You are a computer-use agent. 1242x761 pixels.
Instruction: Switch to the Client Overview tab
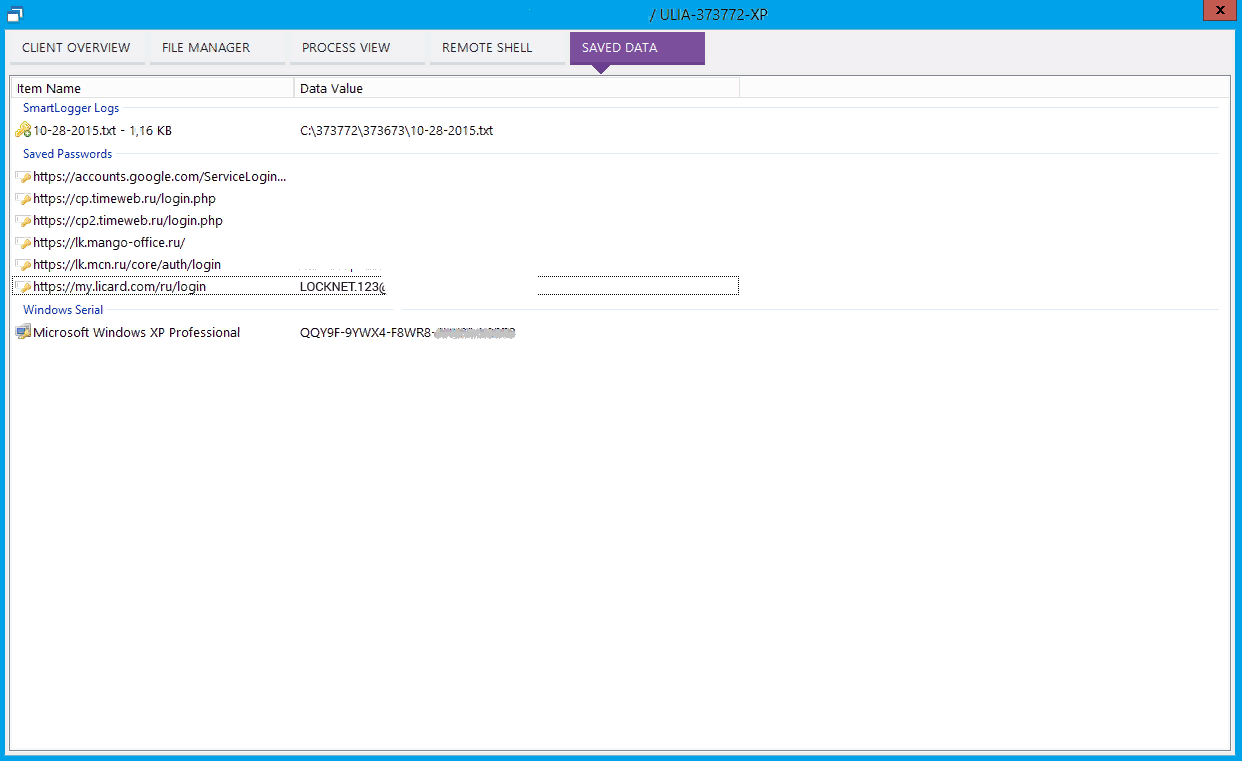click(77, 48)
